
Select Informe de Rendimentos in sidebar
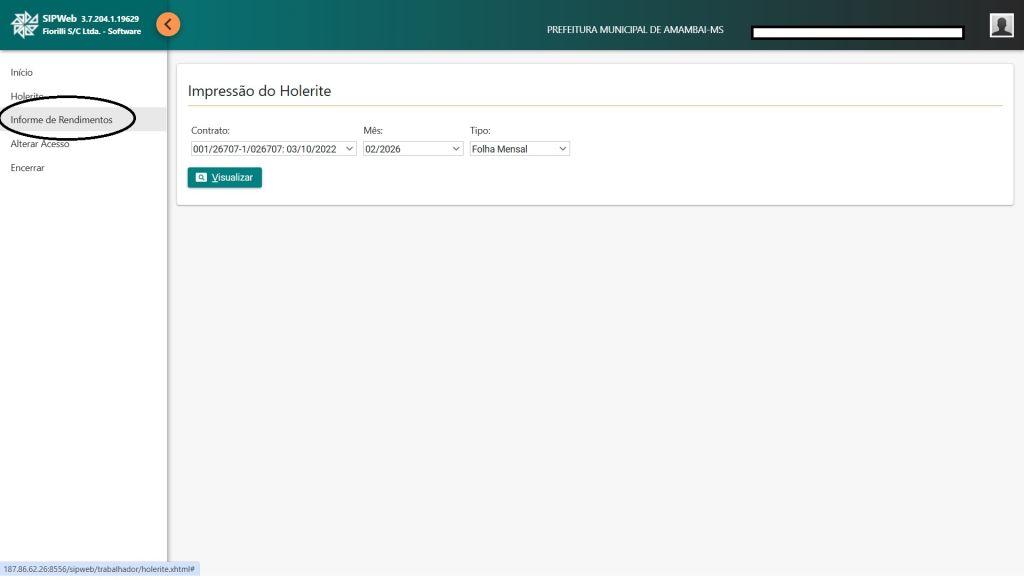(62, 120)
